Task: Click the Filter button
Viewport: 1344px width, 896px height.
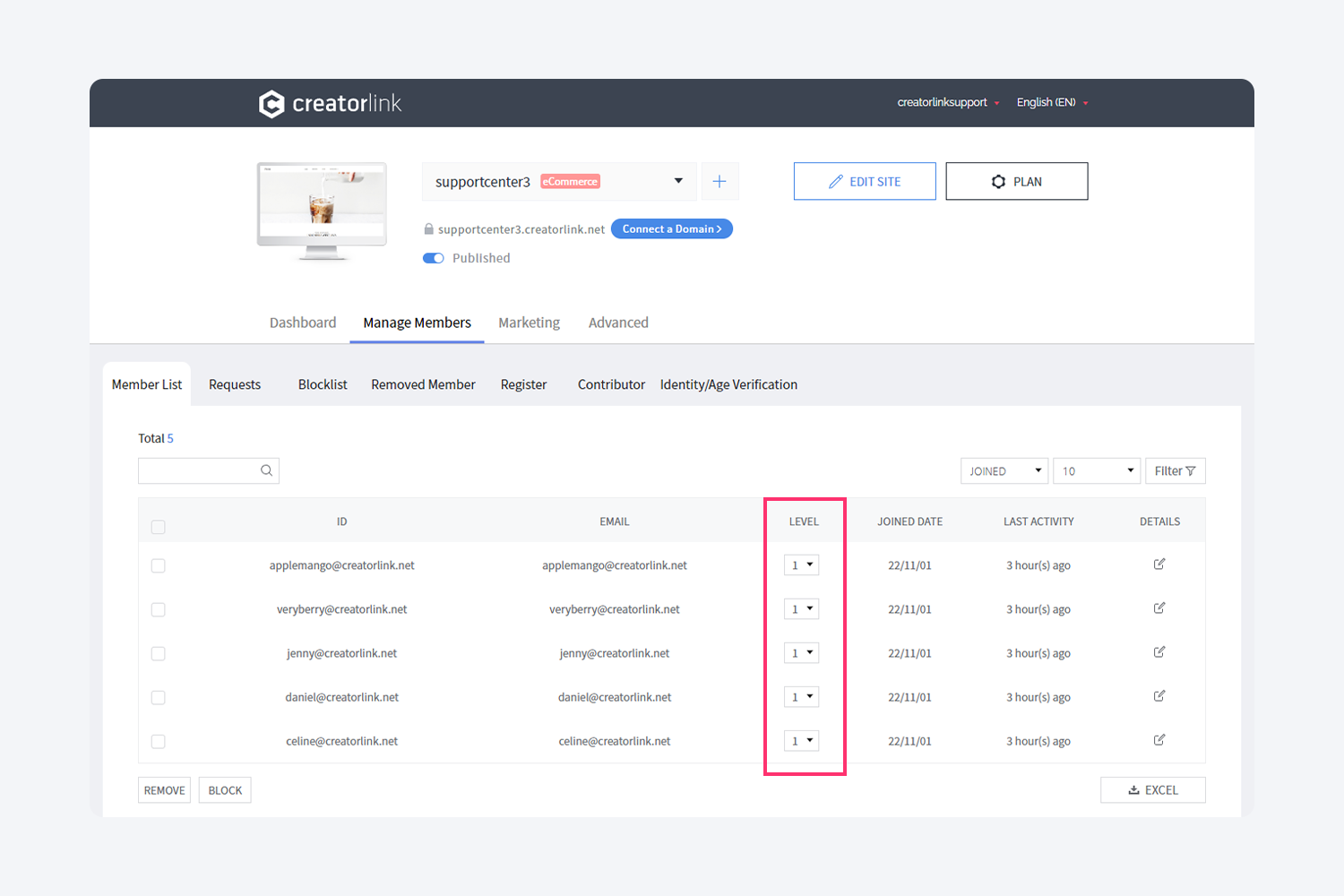Action: 1176,471
